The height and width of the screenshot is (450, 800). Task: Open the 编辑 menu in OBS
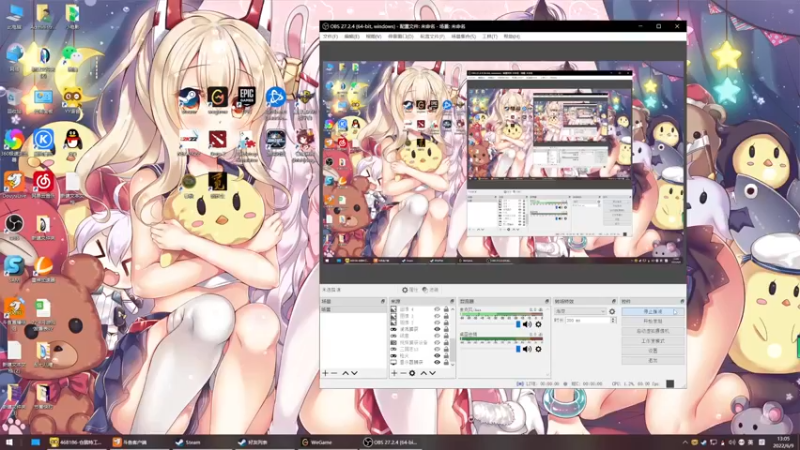pyautogui.click(x=352, y=37)
